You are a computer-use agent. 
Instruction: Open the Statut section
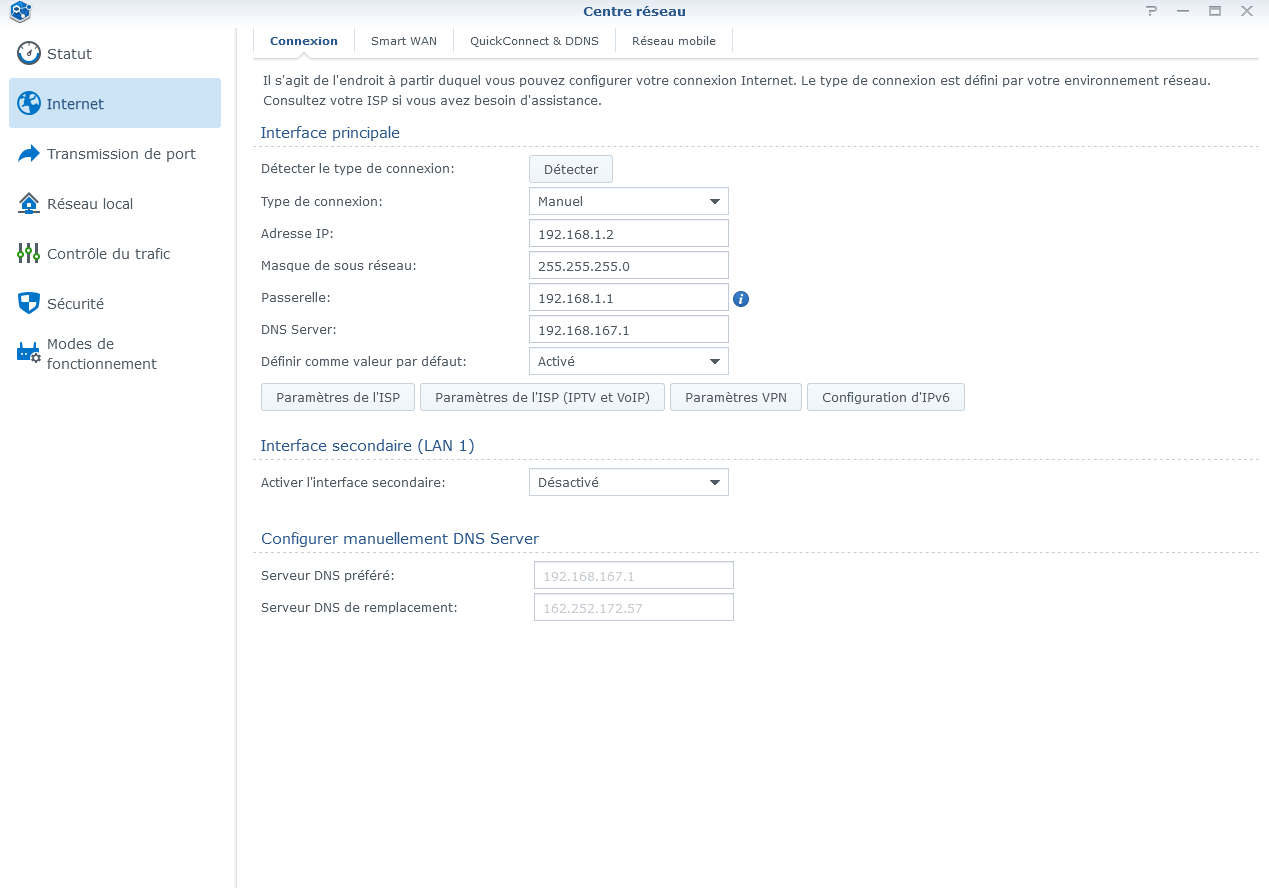tap(115, 53)
